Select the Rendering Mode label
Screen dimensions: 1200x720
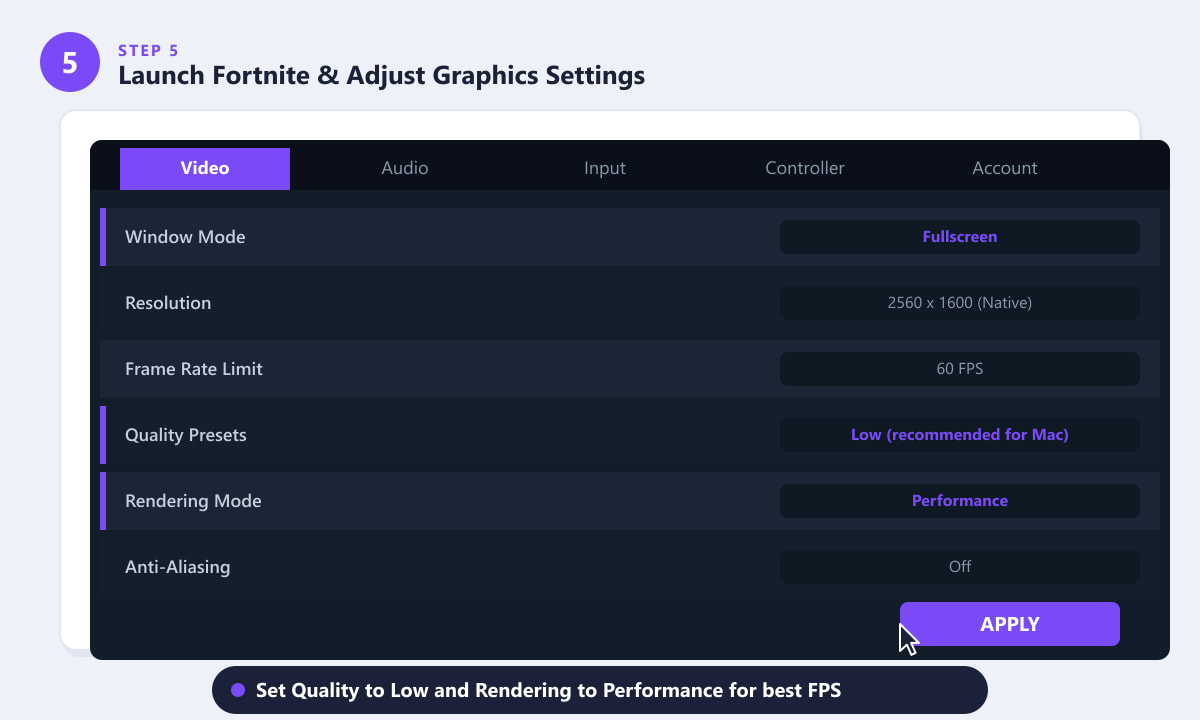pyautogui.click(x=193, y=501)
